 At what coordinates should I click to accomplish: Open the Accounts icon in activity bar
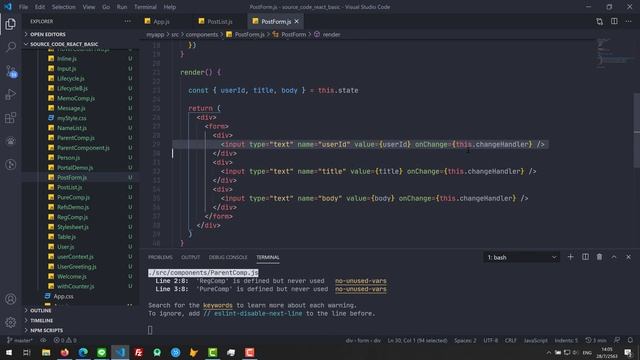[11, 299]
